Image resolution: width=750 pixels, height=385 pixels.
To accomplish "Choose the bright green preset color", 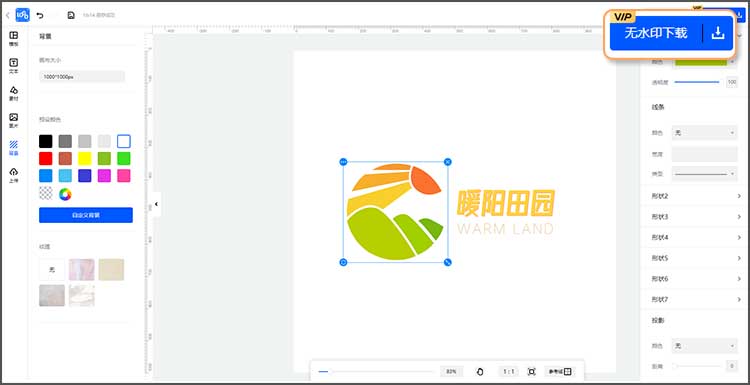I will click(x=124, y=158).
